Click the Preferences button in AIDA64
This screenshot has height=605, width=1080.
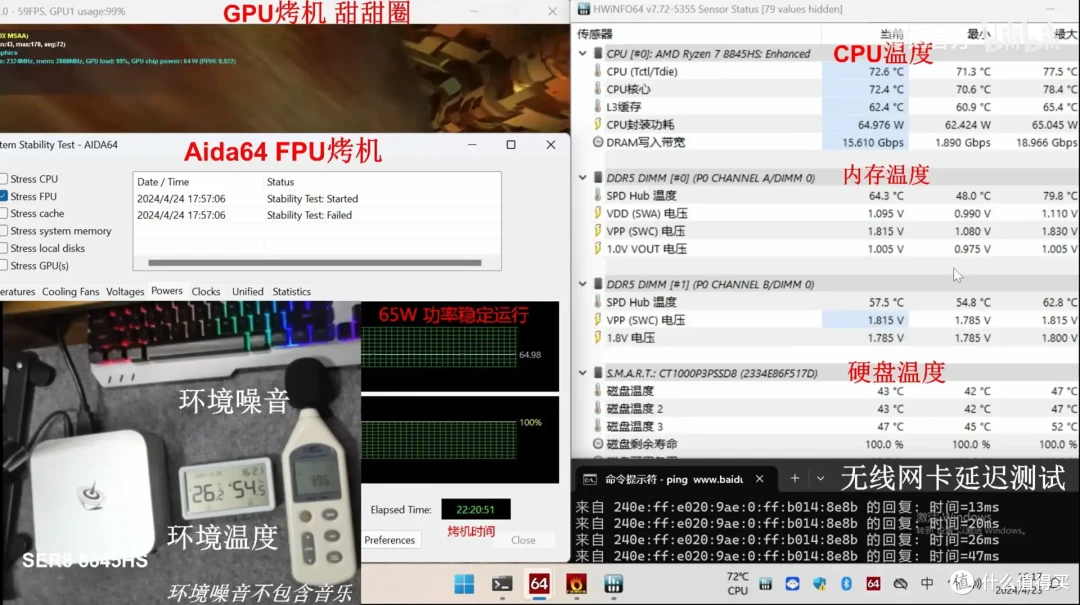(390, 540)
